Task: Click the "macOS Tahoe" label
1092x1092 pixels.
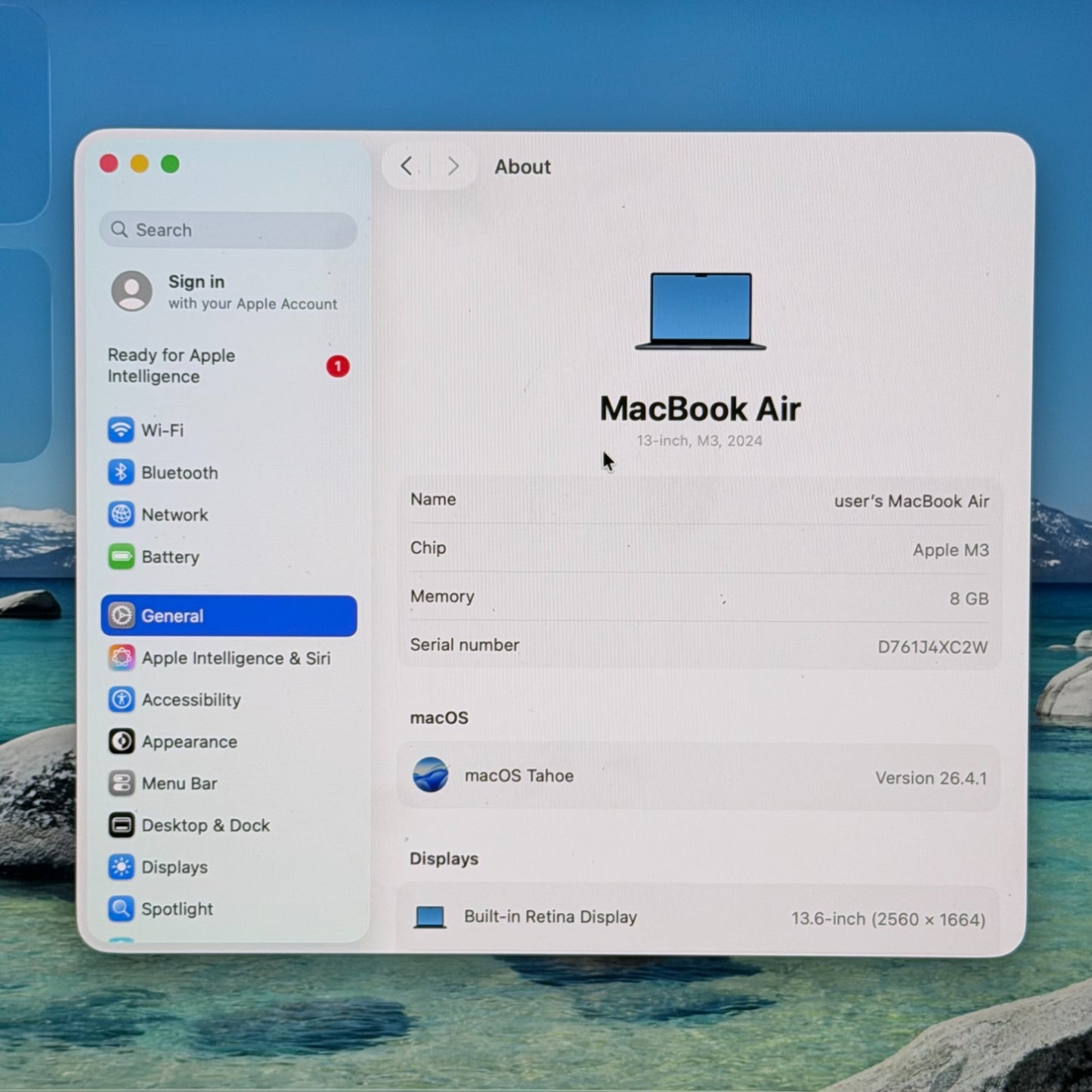Action: 519,776
